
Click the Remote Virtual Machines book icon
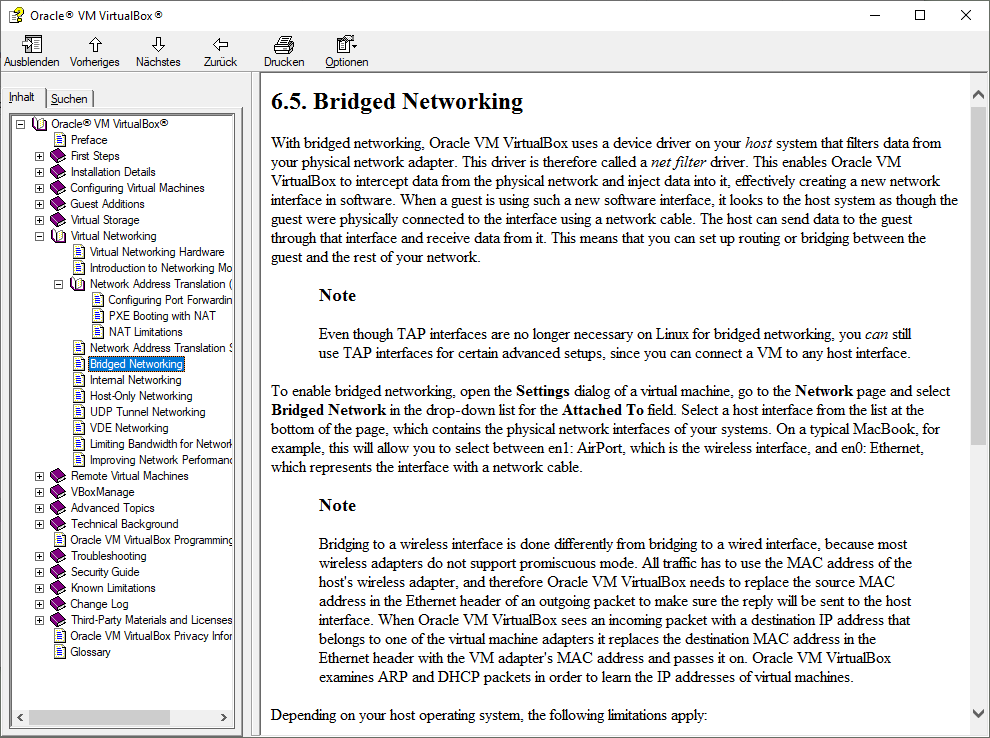tap(58, 476)
